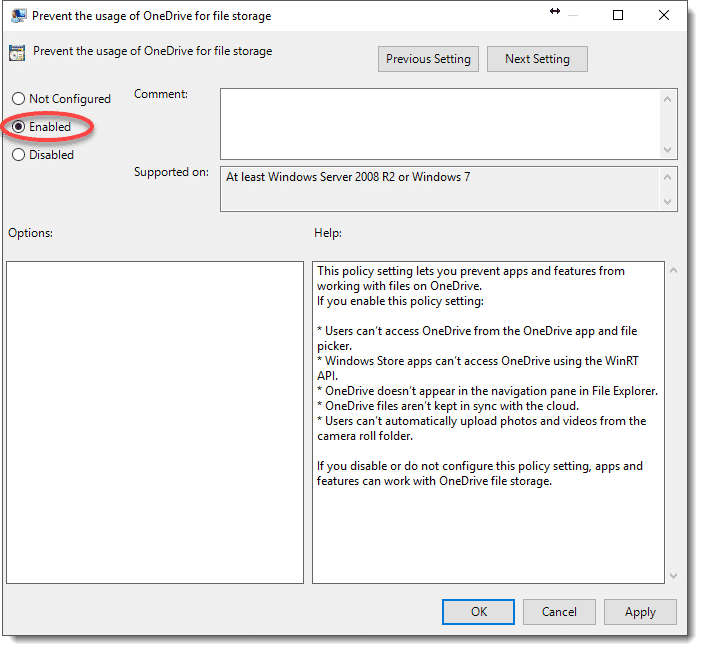Click the Apply button
Viewport: 703px width, 651px height.
click(x=640, y=612)
